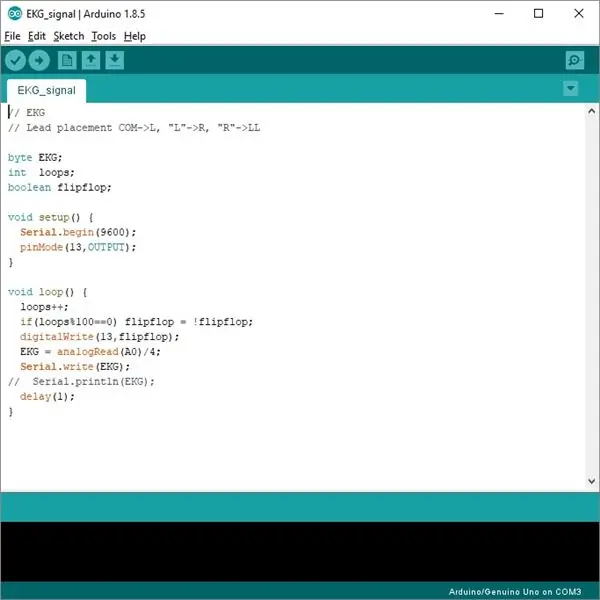Click the 'if(loops%100==0)' line
Screen dimensions: 600x600
point(137,322)
